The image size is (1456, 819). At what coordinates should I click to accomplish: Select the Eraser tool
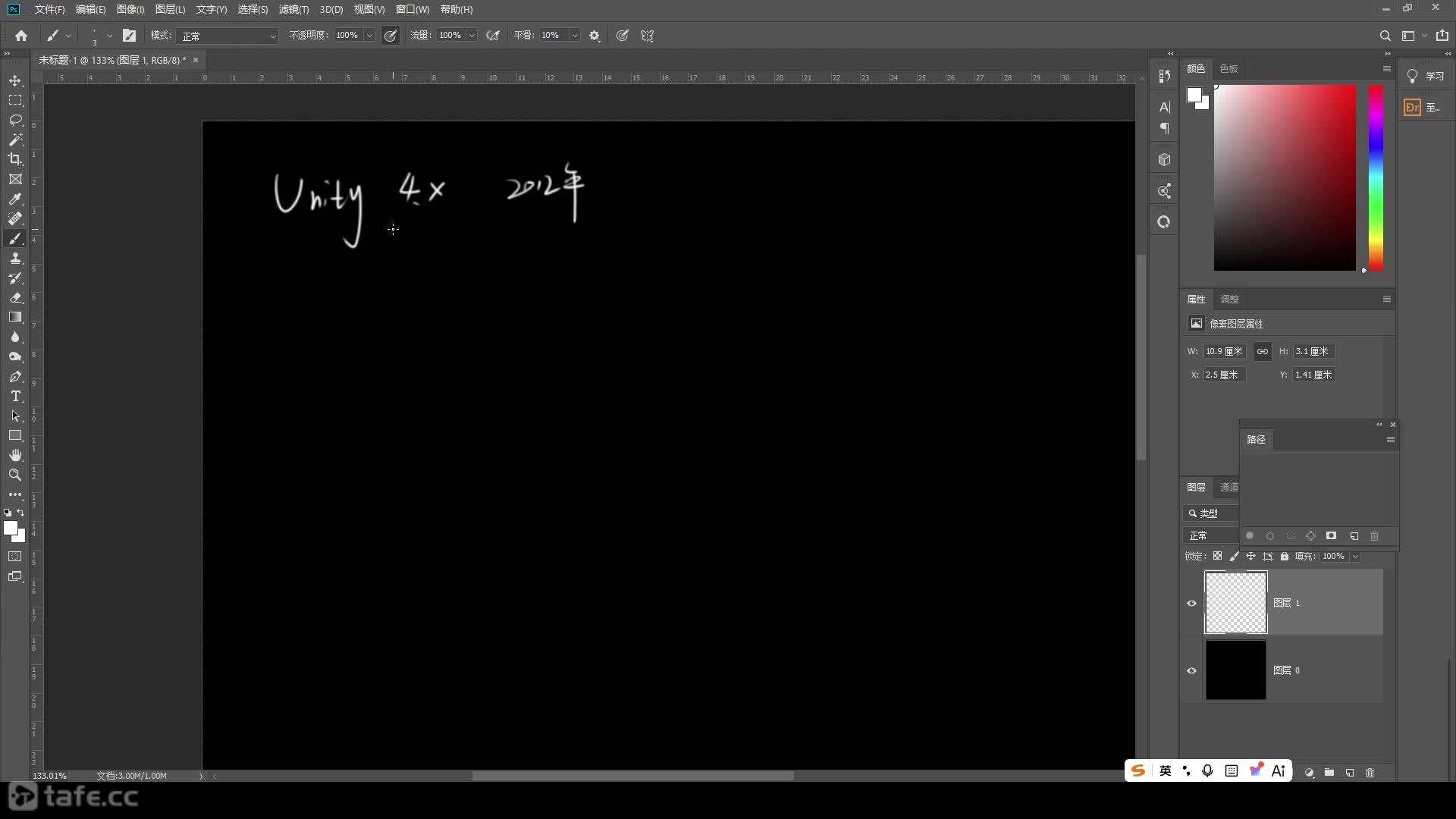click(x=15, y=297)
